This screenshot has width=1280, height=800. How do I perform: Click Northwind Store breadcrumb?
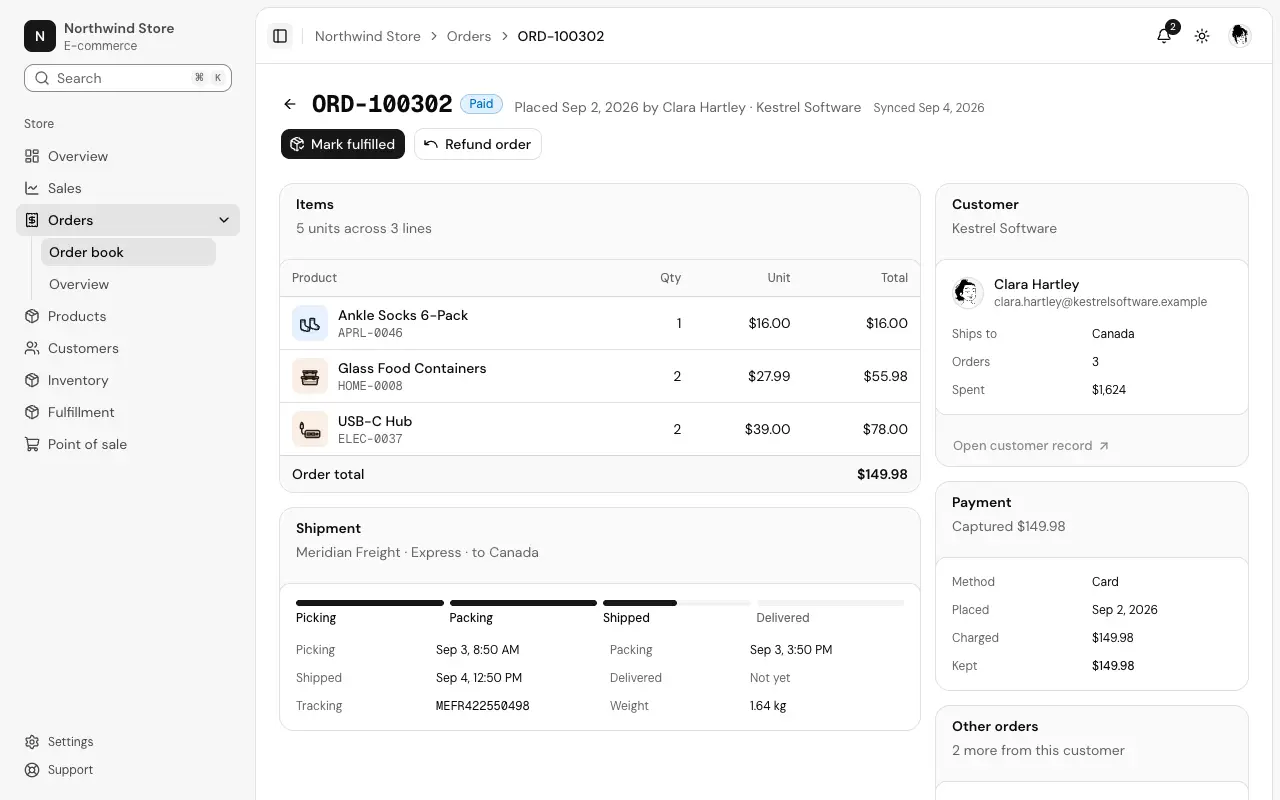coord(368,36)
